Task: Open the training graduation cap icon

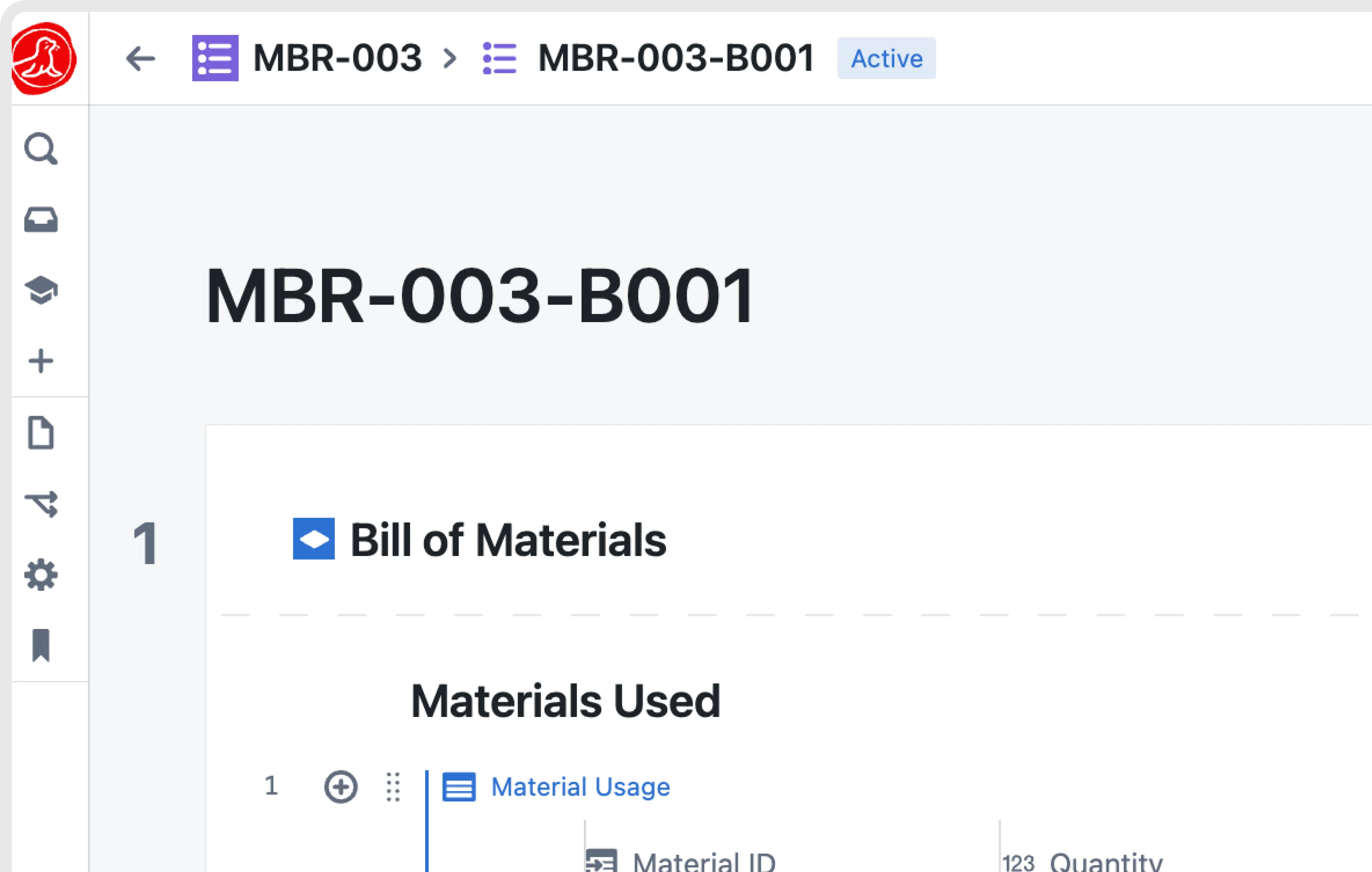Action: 41,291
